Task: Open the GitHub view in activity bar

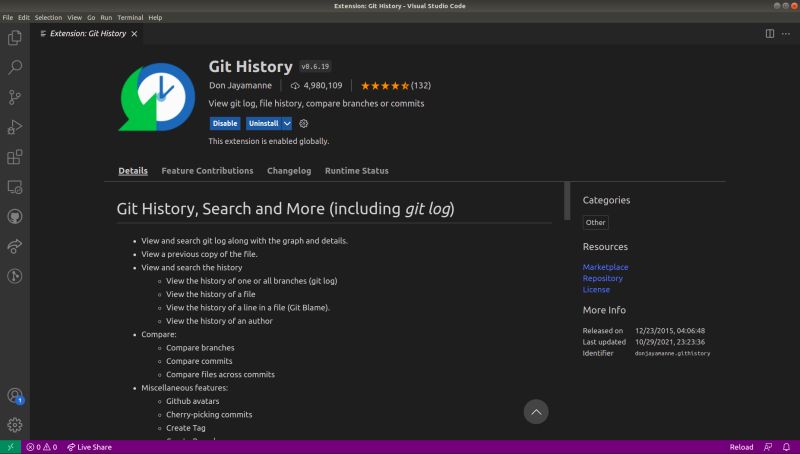Action: point(15,216)
